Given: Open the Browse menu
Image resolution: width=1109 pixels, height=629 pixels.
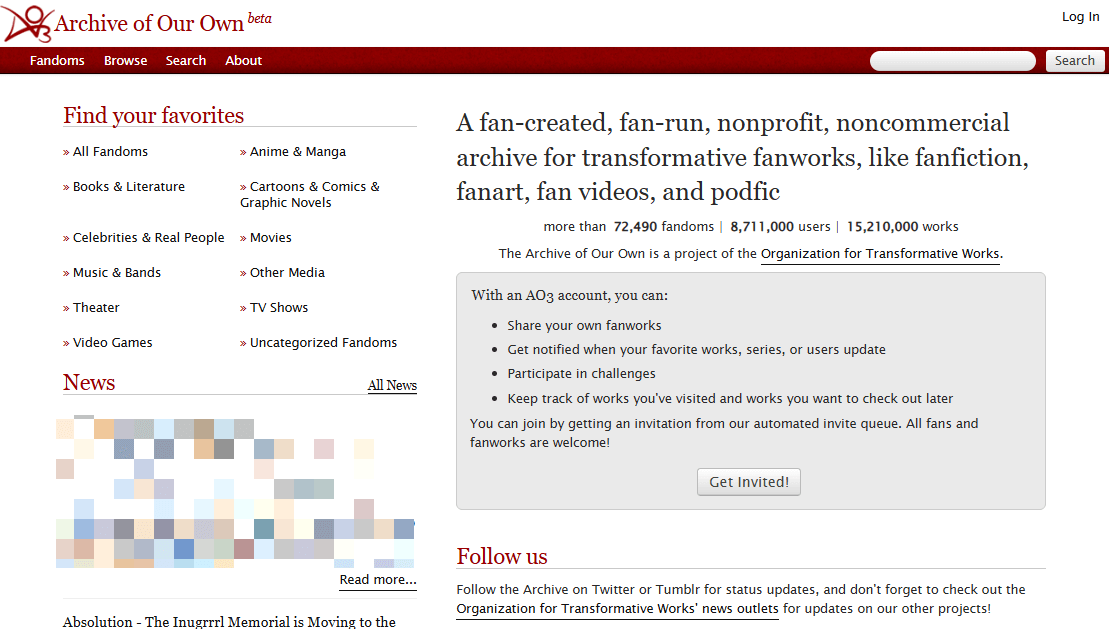Looking at the screenshot, I should point(125,60).
